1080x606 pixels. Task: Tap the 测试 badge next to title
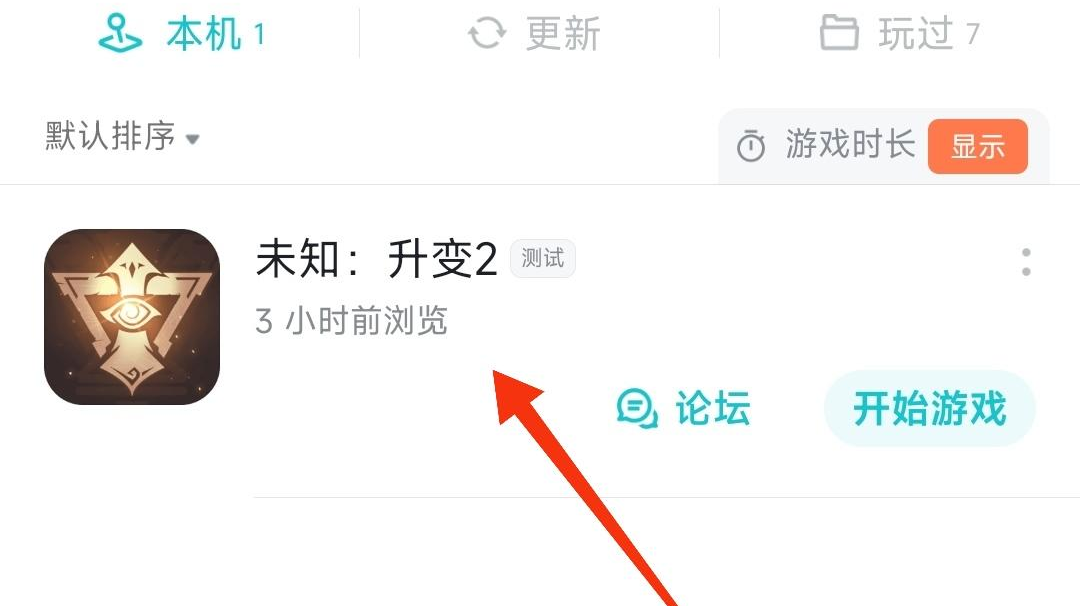[543, 258]
